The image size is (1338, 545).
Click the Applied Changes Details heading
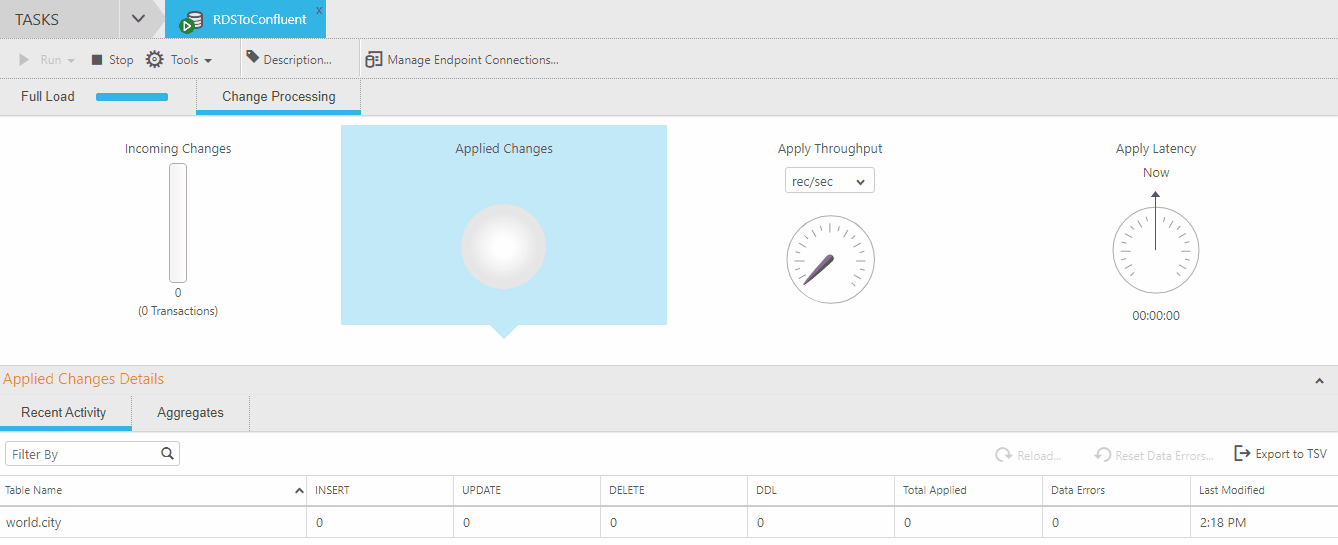[83, 379]
